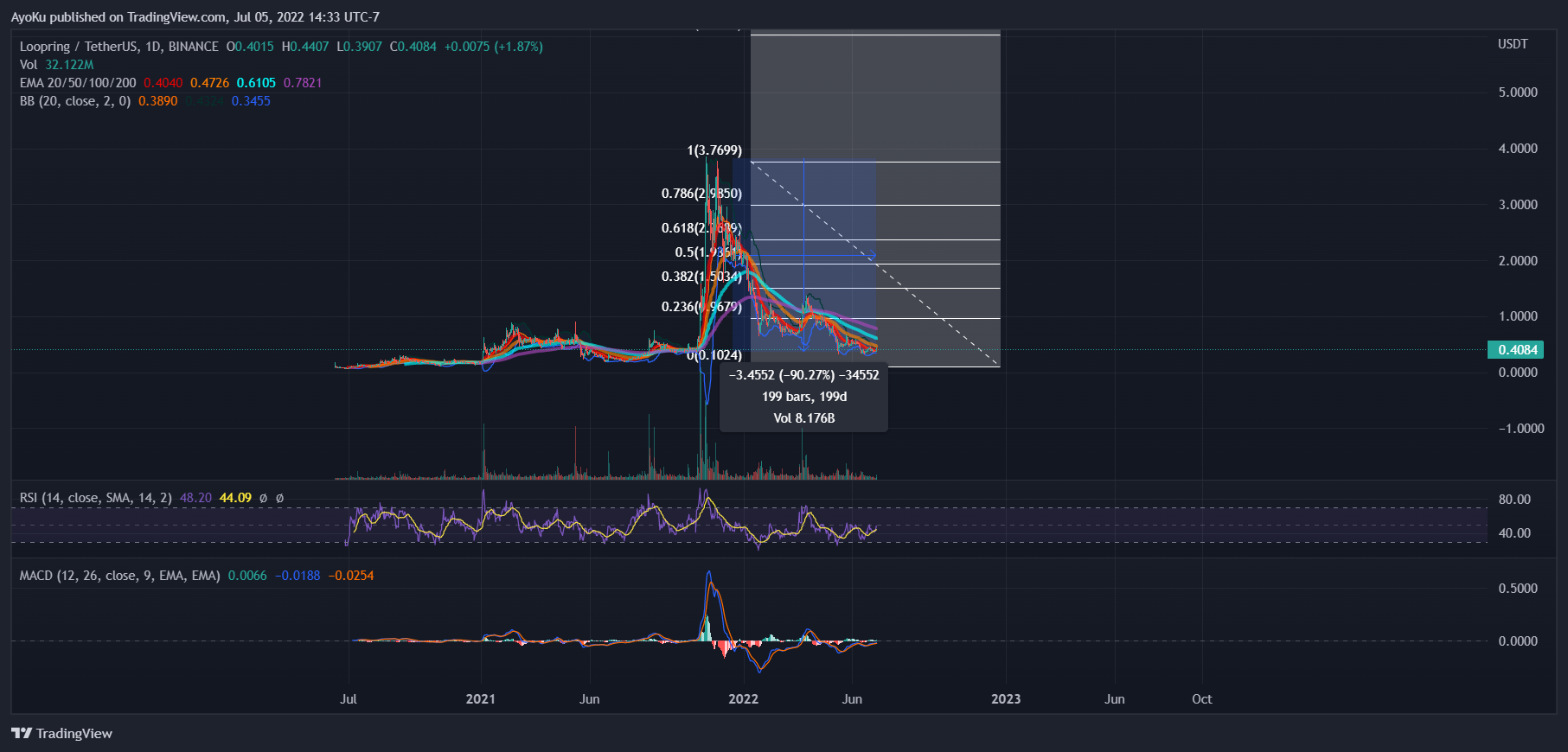Click the BB value 0.3455
This screenshot has height=752, width=1568.
251,101
